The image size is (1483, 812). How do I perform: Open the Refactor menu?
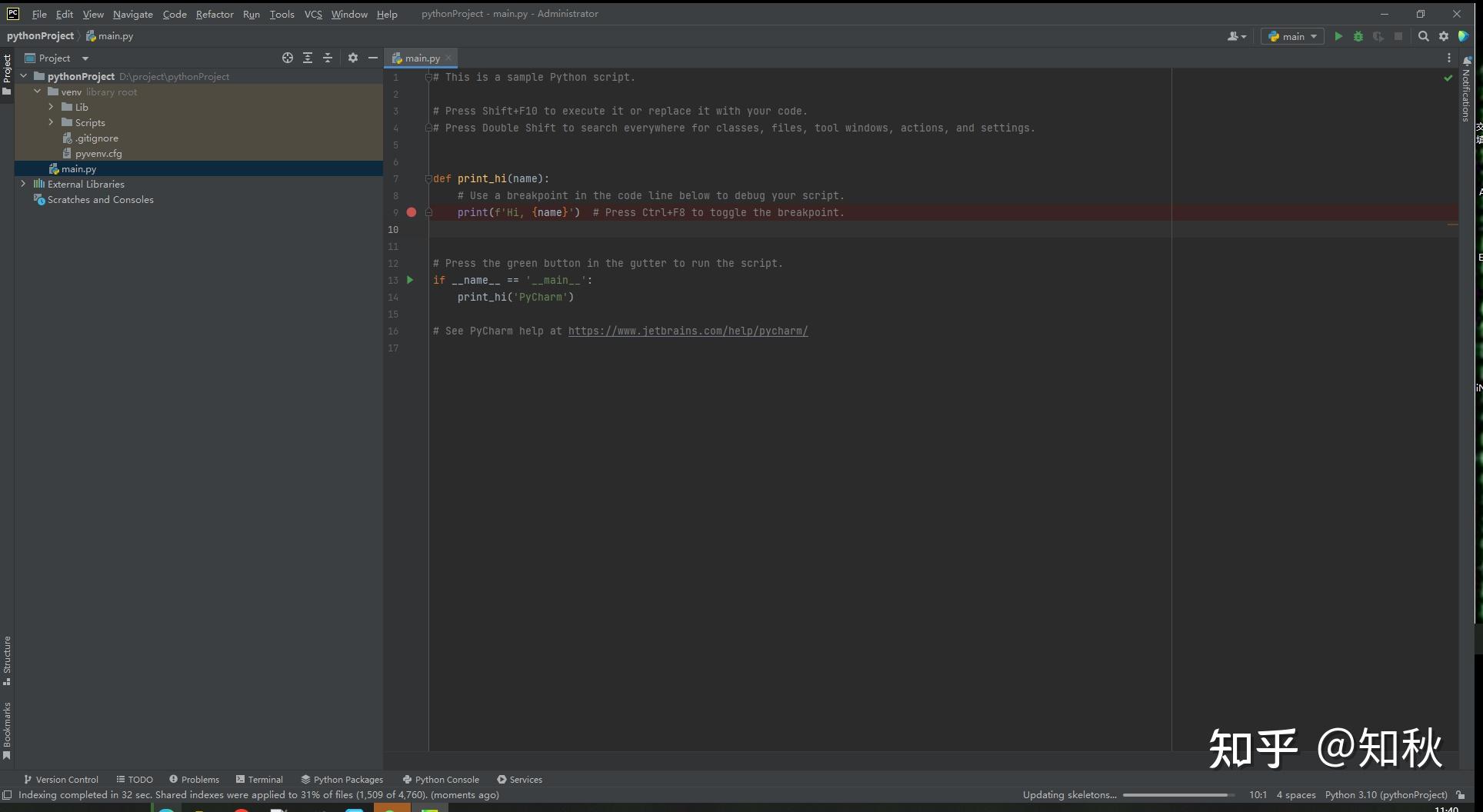tap(215, 14)
